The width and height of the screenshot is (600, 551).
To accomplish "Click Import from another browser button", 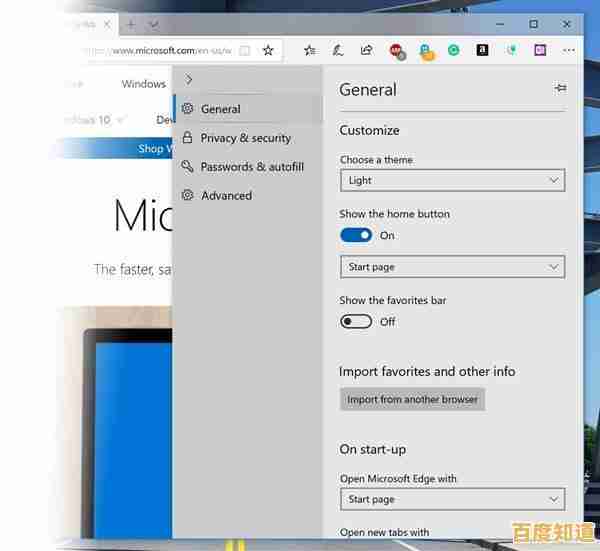I will [412, 399].
